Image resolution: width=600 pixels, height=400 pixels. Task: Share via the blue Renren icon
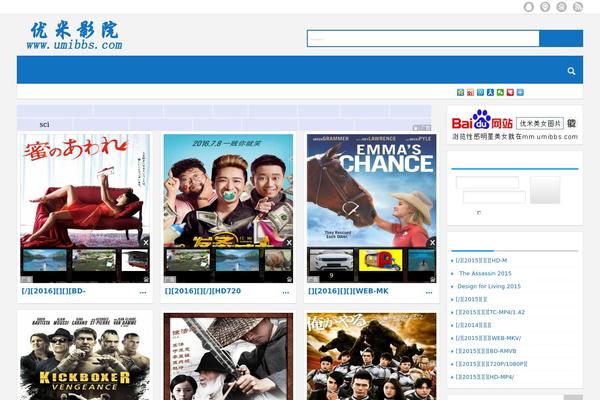pyautogui.click(x=490, y=92)
